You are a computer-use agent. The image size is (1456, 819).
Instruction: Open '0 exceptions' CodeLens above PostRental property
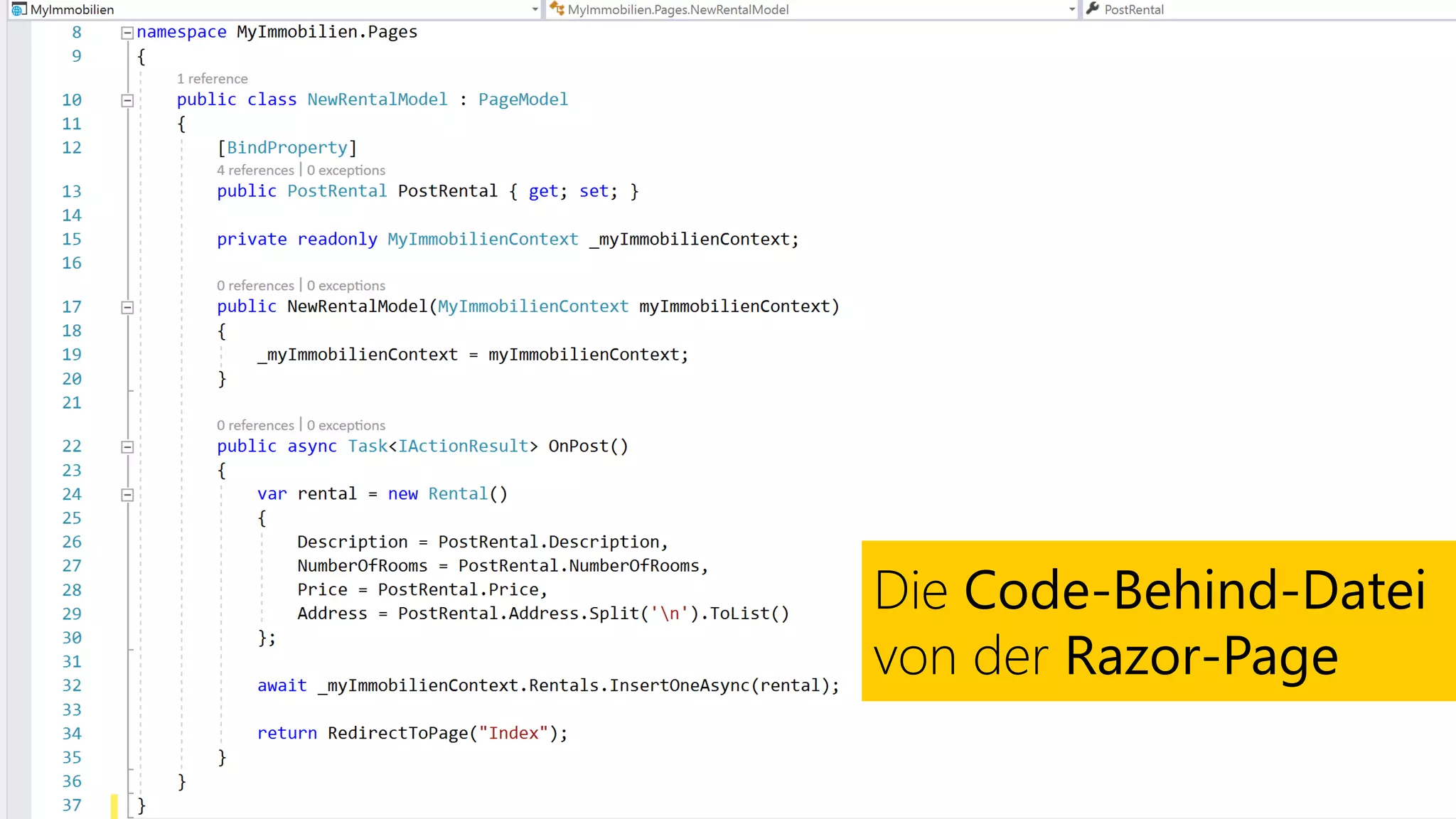[346, 170]
